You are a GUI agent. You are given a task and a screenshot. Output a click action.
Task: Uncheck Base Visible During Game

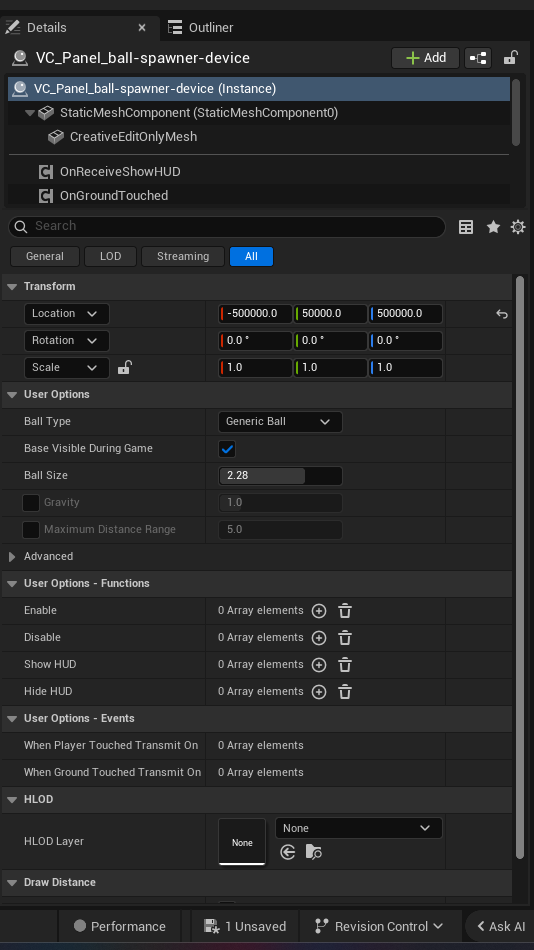tap(227, 449)
